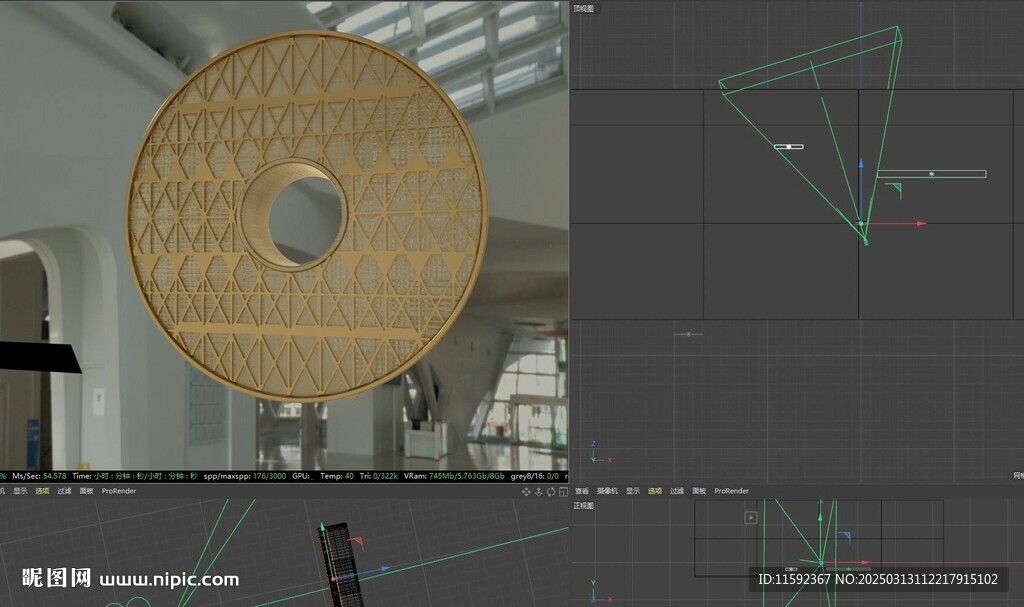Select the small white rectangle light in top view

tap(789, 146)
